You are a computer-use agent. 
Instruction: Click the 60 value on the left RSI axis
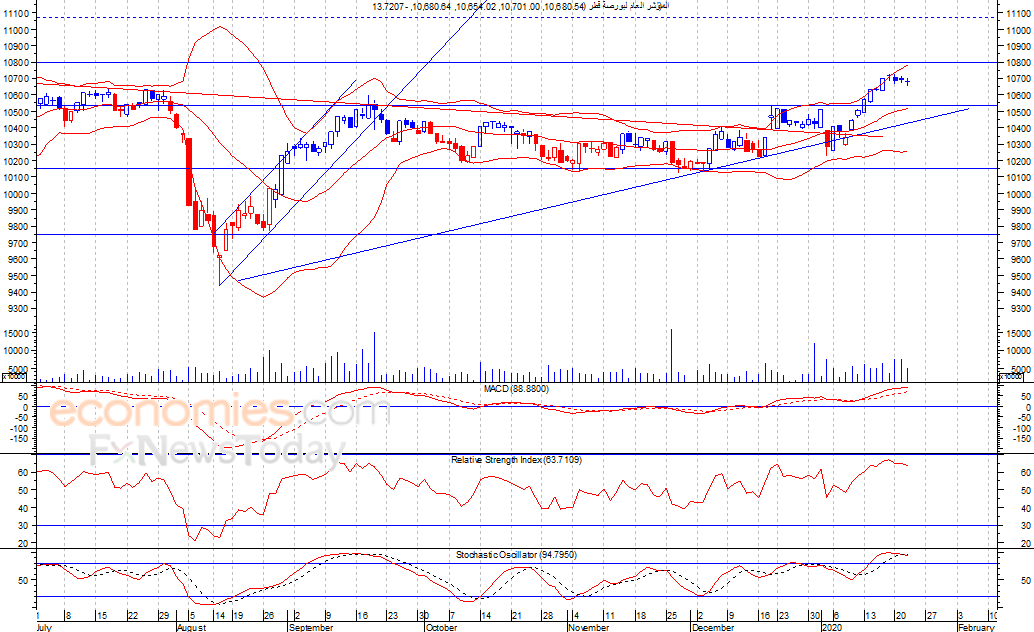(x=22, y=473)
